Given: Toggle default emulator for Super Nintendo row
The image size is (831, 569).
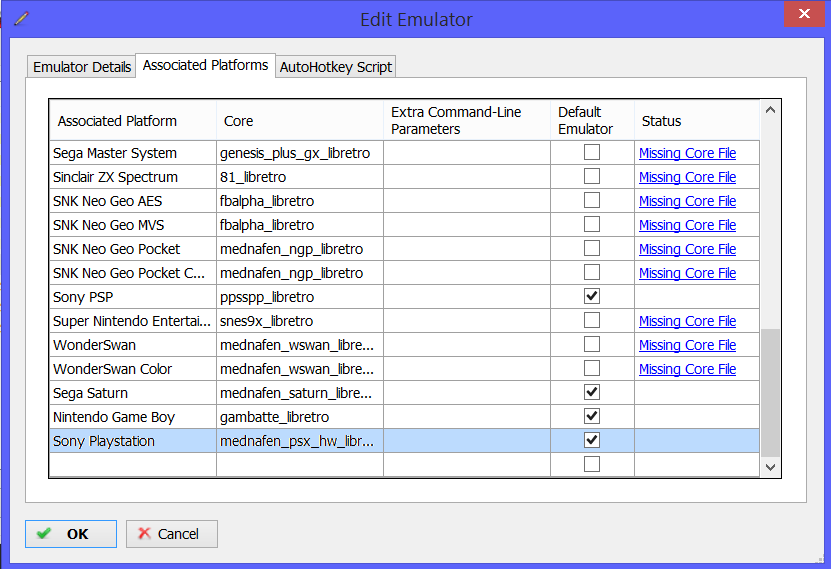Looking at the screenshot, I should click(x=591, y=320).
